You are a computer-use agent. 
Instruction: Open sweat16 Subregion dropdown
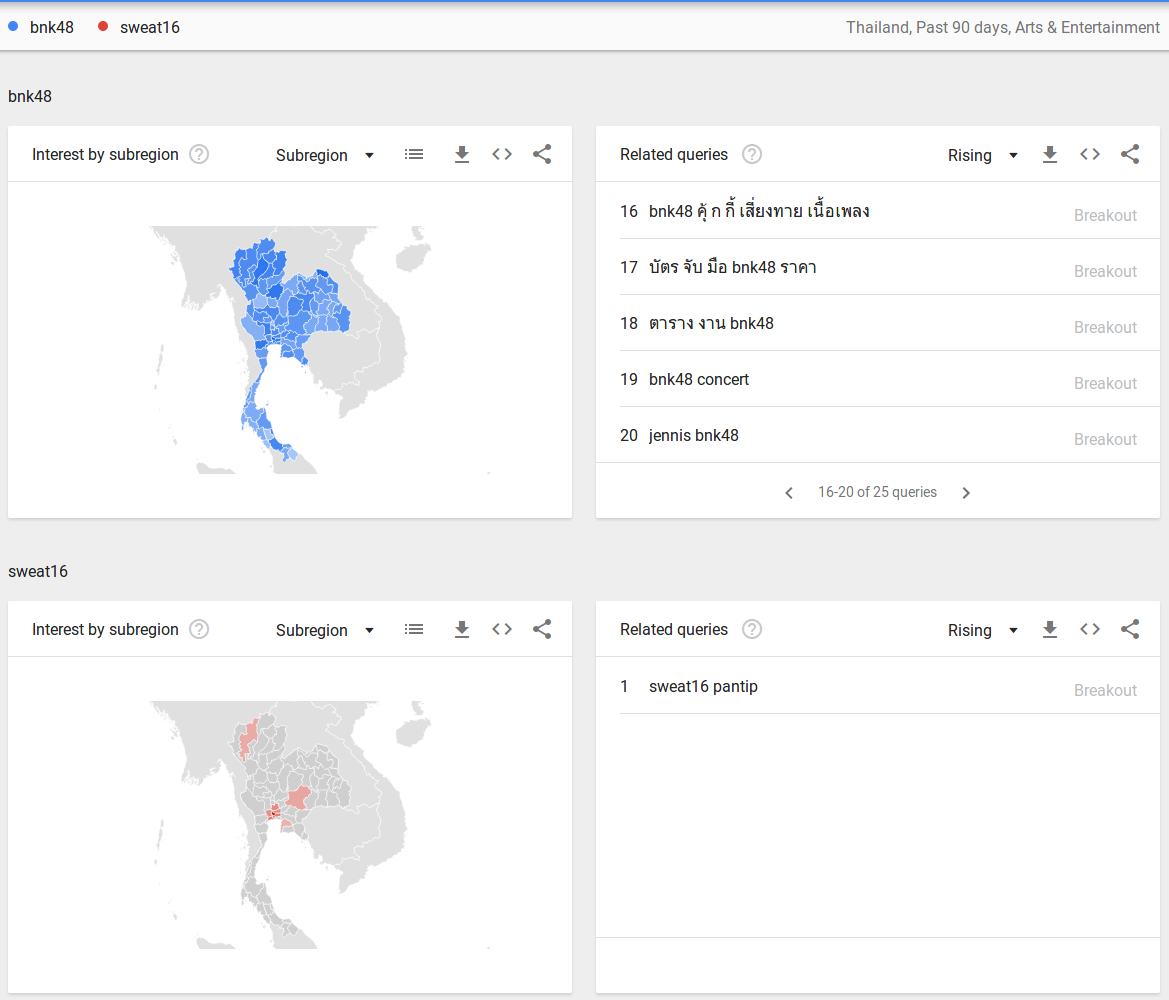point(325,630)
